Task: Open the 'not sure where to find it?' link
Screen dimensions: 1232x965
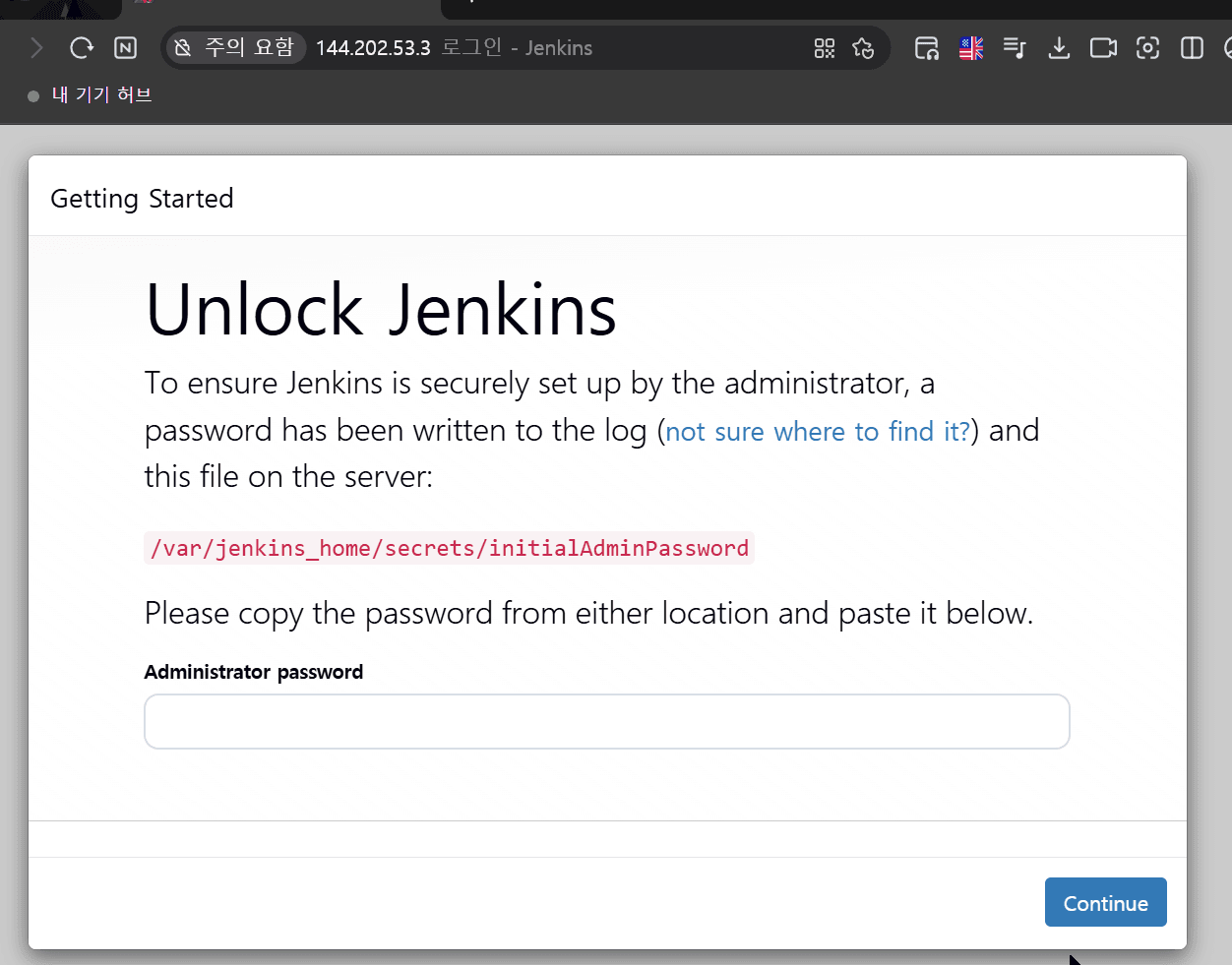Action: tap(818, 431)
